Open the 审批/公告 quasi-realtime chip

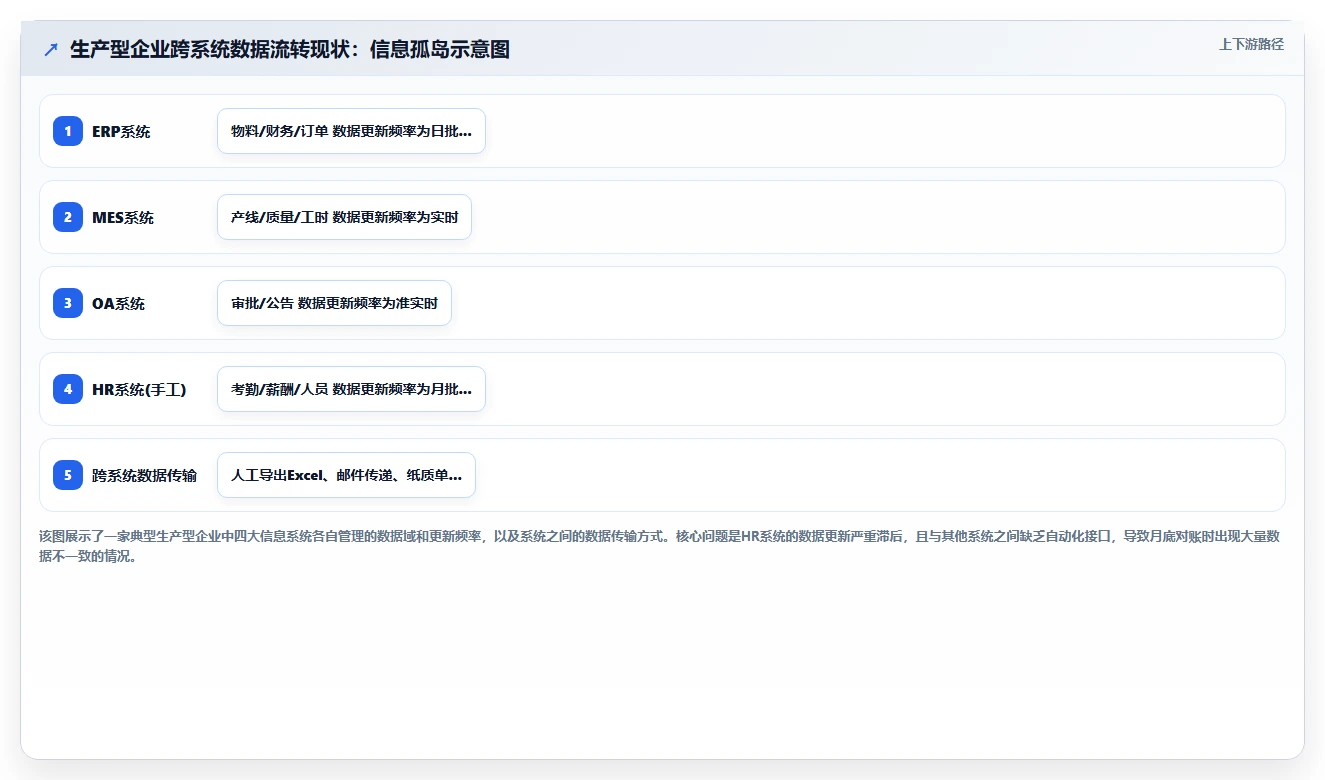click(x=334, y=303)
